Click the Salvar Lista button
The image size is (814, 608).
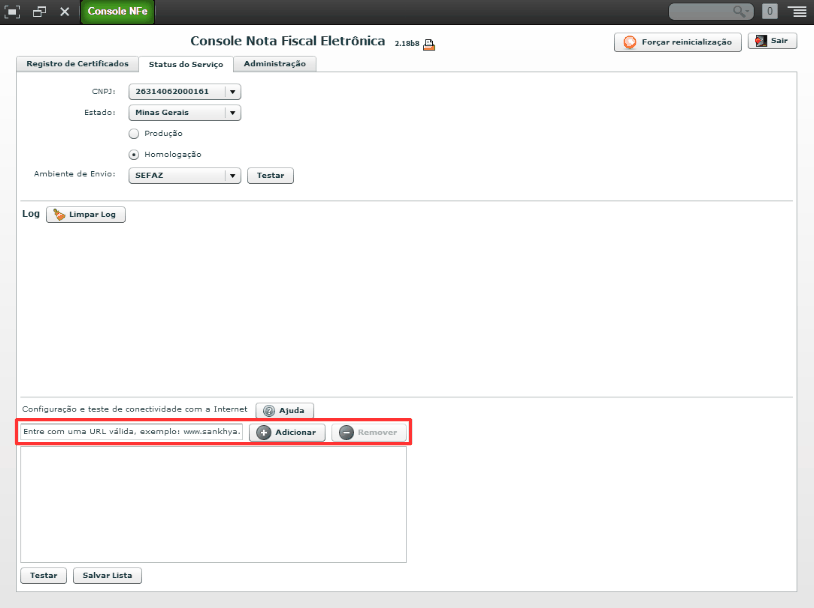click(107, 575)
